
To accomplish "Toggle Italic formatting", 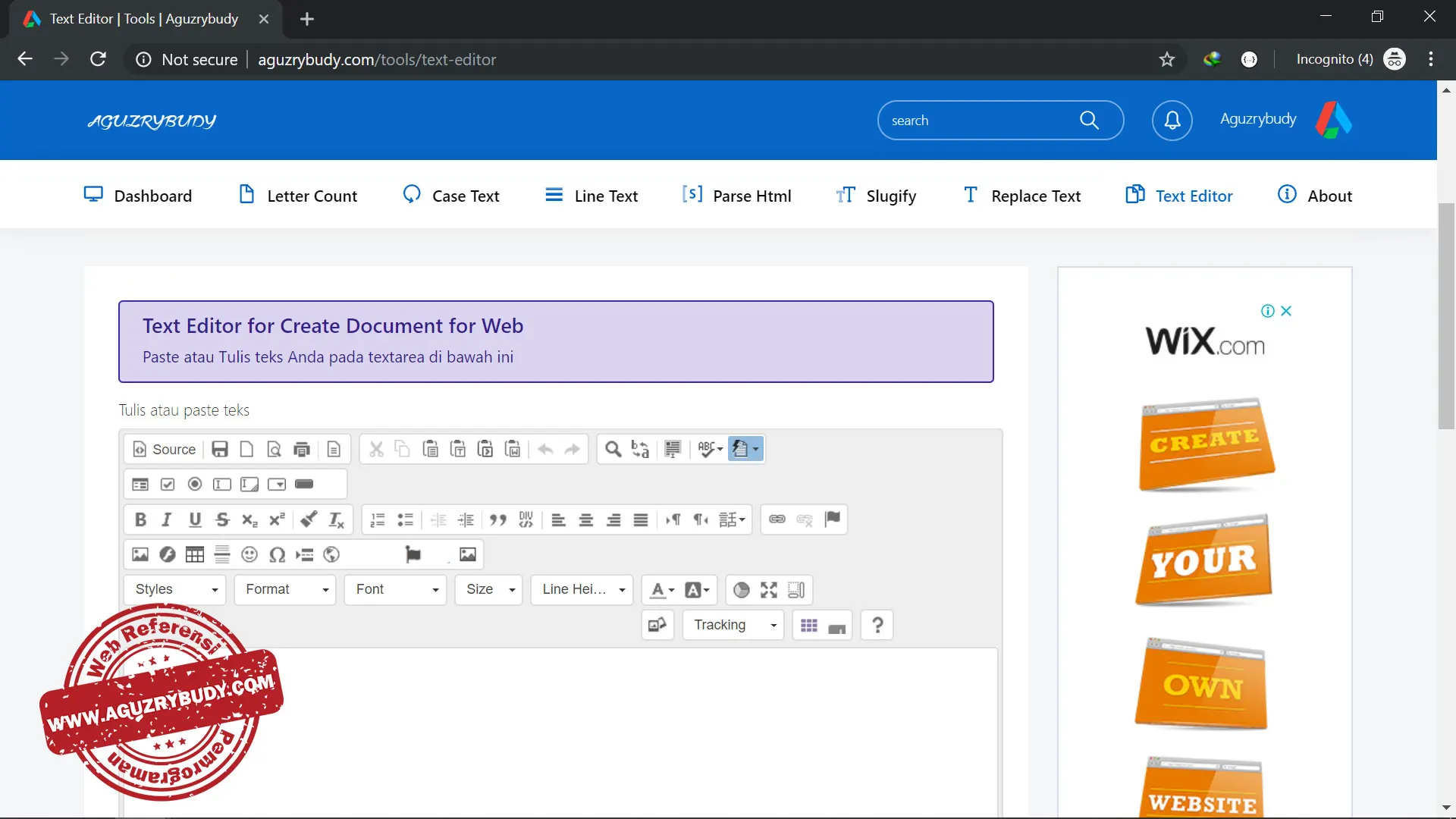I will coord(168,519).
